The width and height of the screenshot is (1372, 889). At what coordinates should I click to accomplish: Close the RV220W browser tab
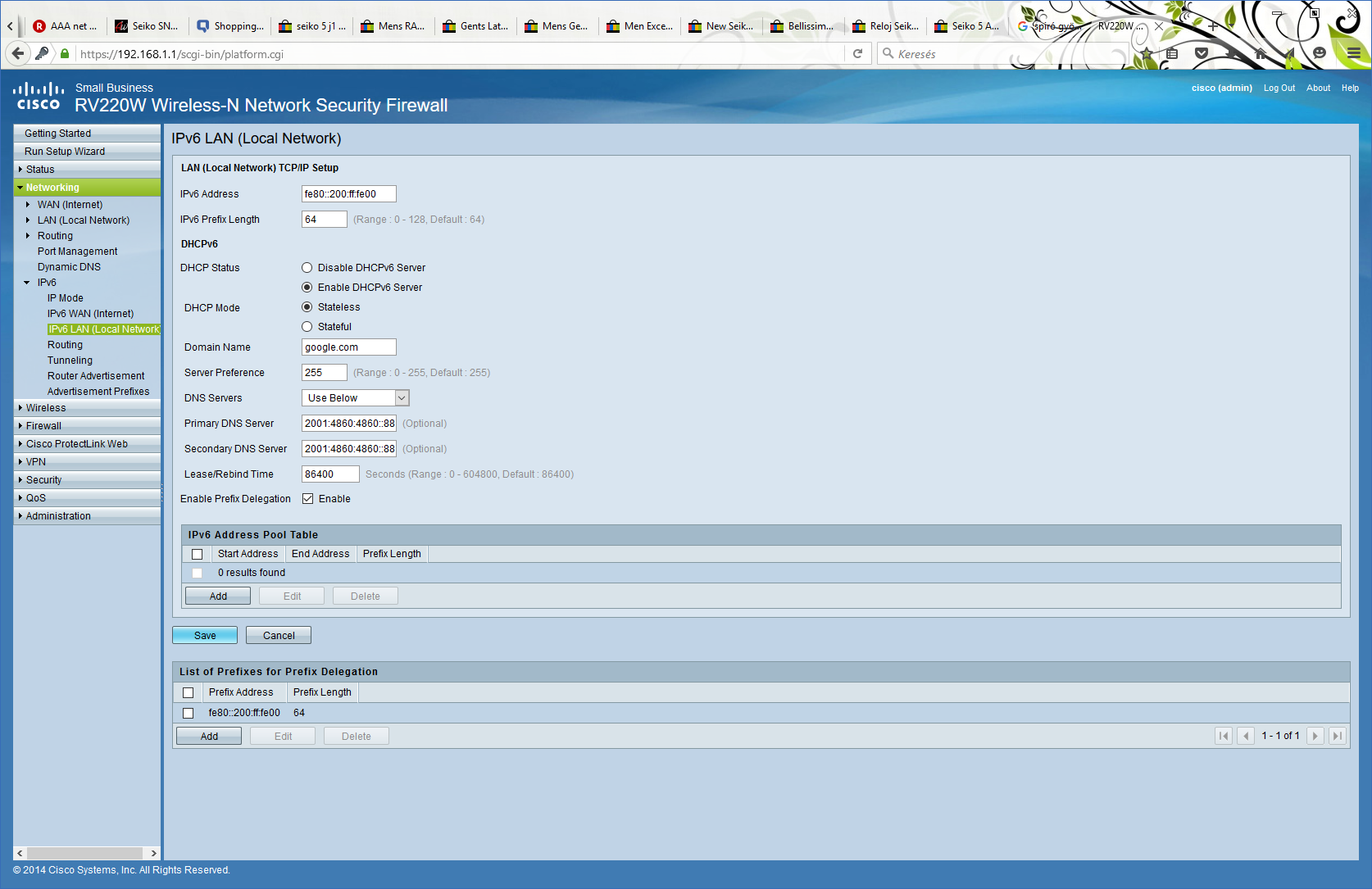[1159, 26]
